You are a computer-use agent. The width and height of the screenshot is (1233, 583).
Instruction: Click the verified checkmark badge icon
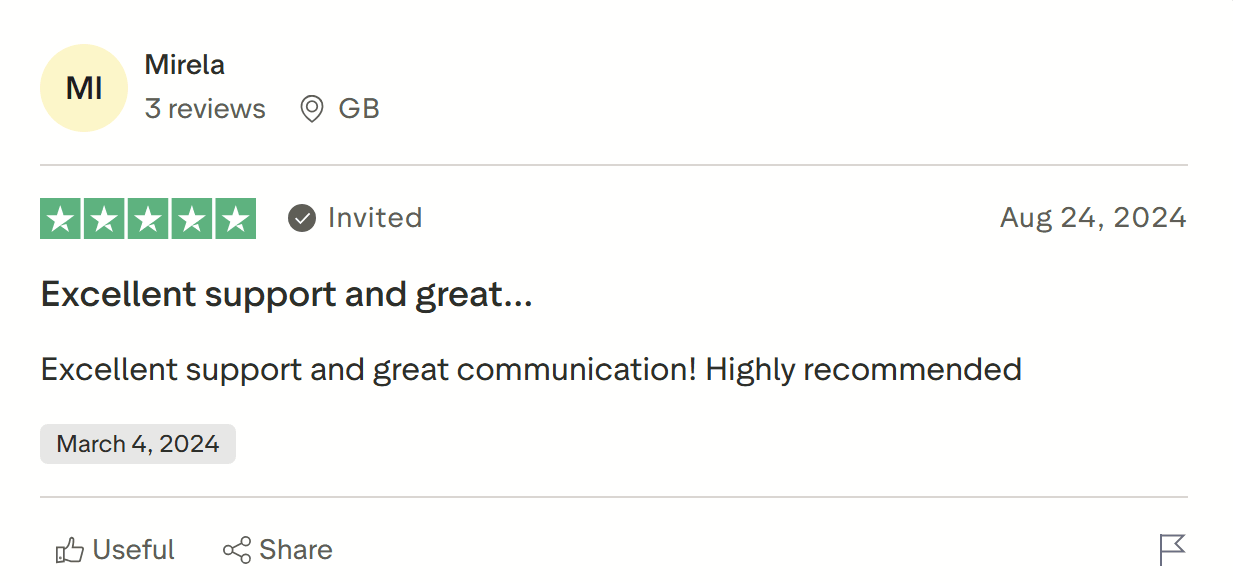[x=302, y=218]
